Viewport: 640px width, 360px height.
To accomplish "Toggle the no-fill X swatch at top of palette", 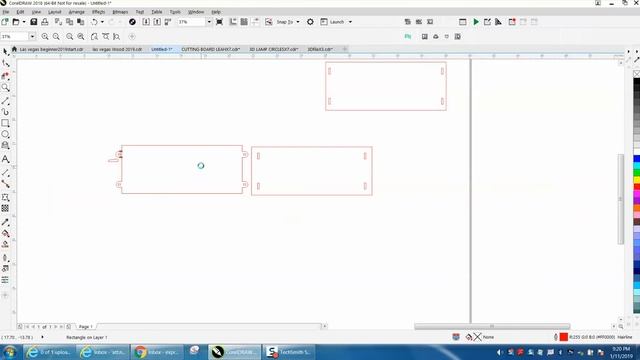I will [637, 73].
